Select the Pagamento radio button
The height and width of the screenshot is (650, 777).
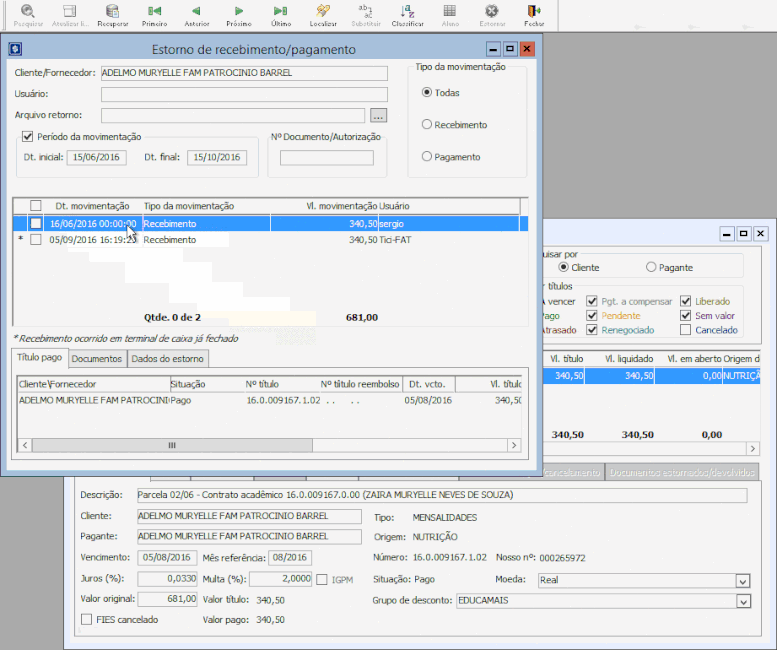pyautogui.click(x=427, y=157)
